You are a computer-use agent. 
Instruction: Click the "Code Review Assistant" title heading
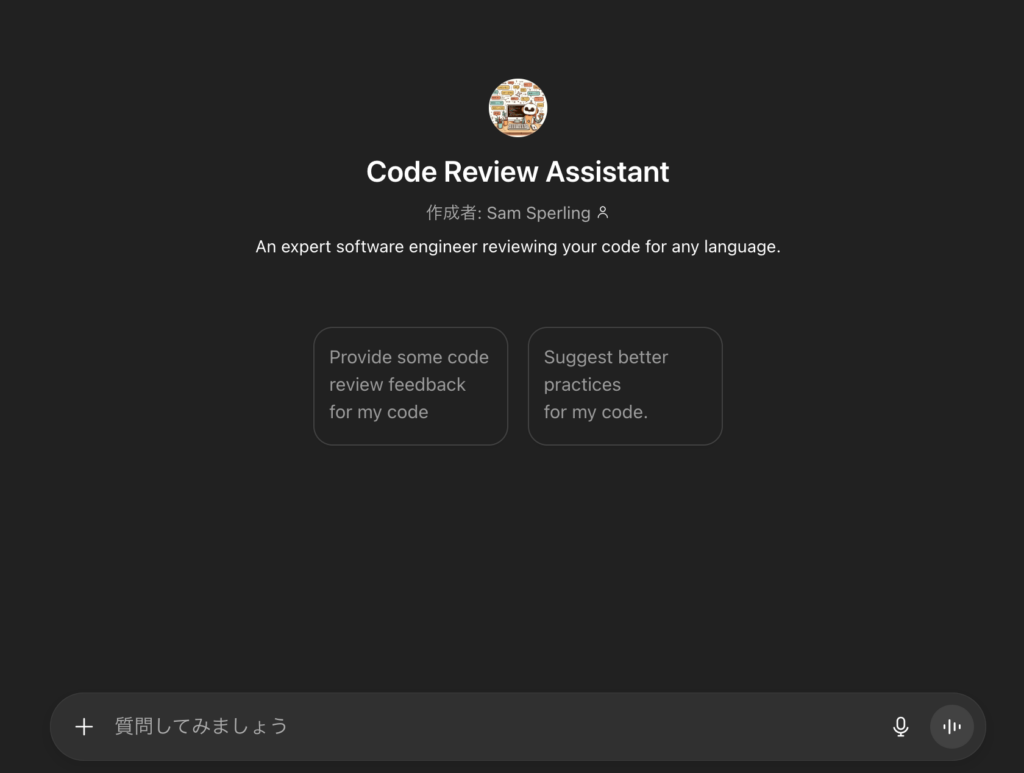pos(517,172)
